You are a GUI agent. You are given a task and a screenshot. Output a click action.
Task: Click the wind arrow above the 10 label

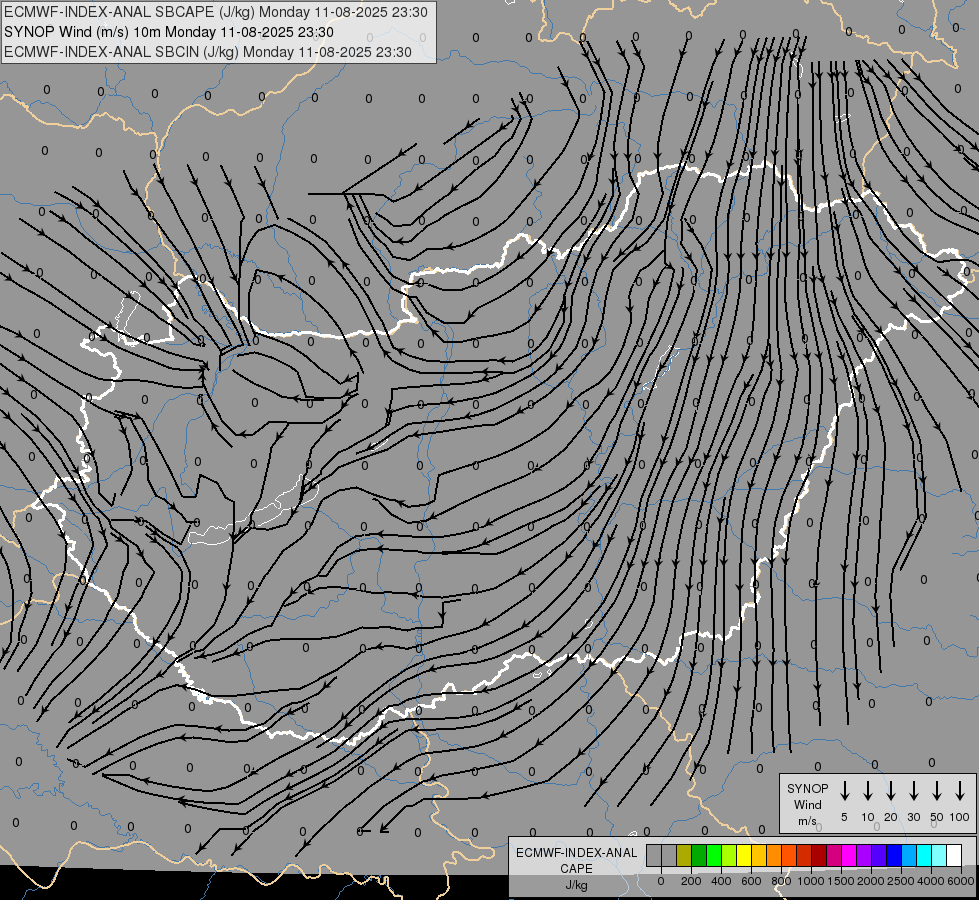[x=868, y=791]
